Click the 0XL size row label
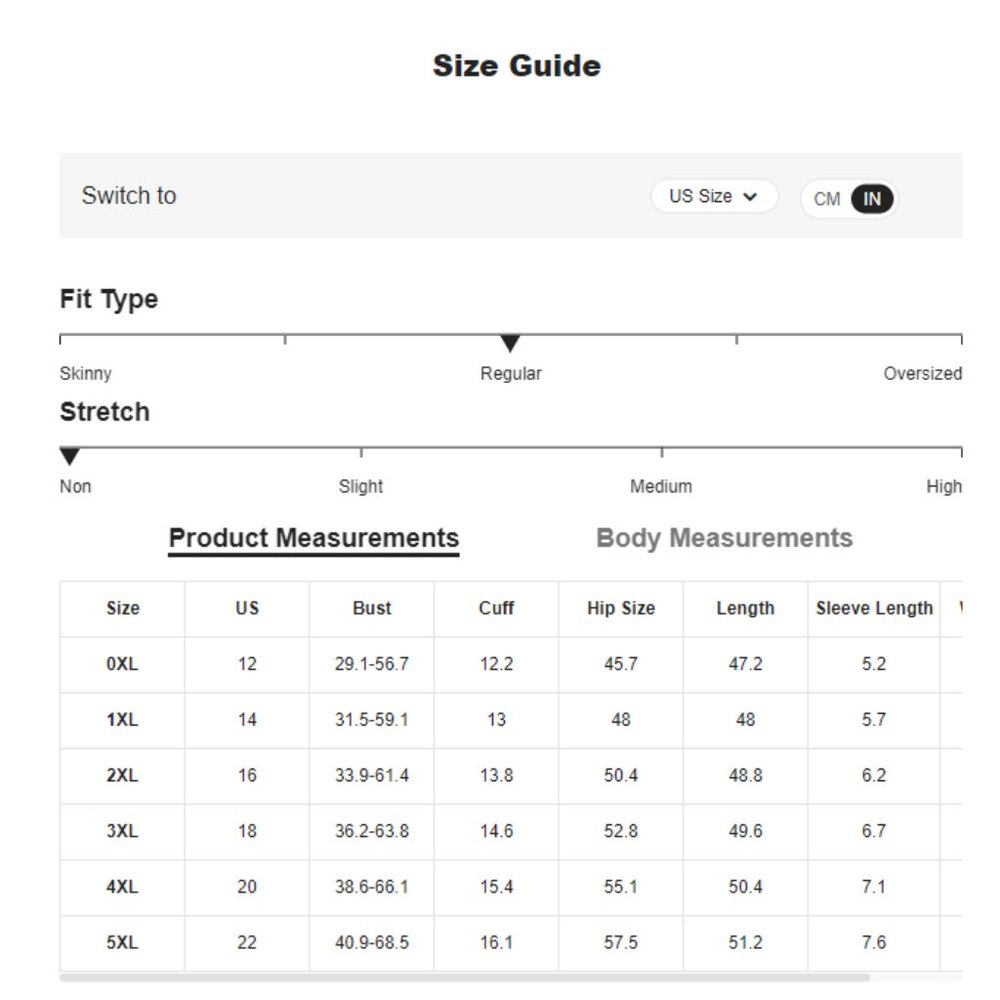 122,664
